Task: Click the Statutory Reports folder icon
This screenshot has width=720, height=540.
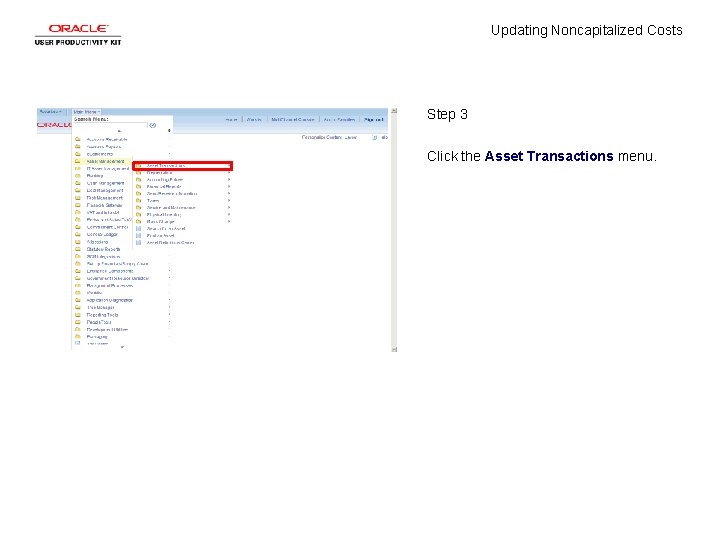Action: pyautogui.click(x=78, y=249)
